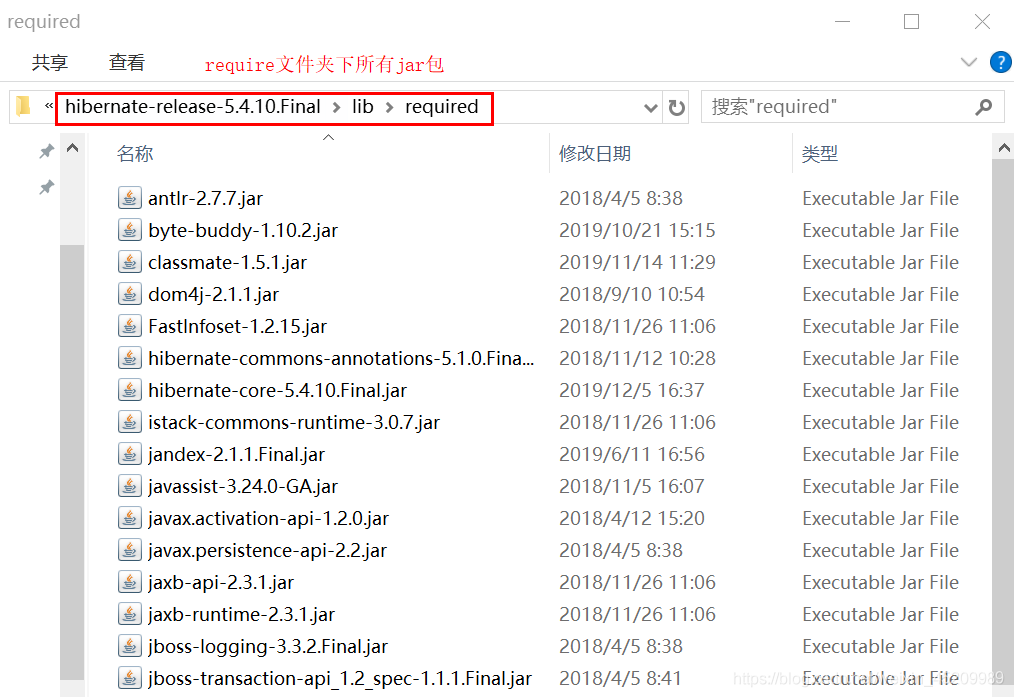Sort by the 修改日期 column header
This screenshot has width=1014, height=697.
[x=595, y=154]
